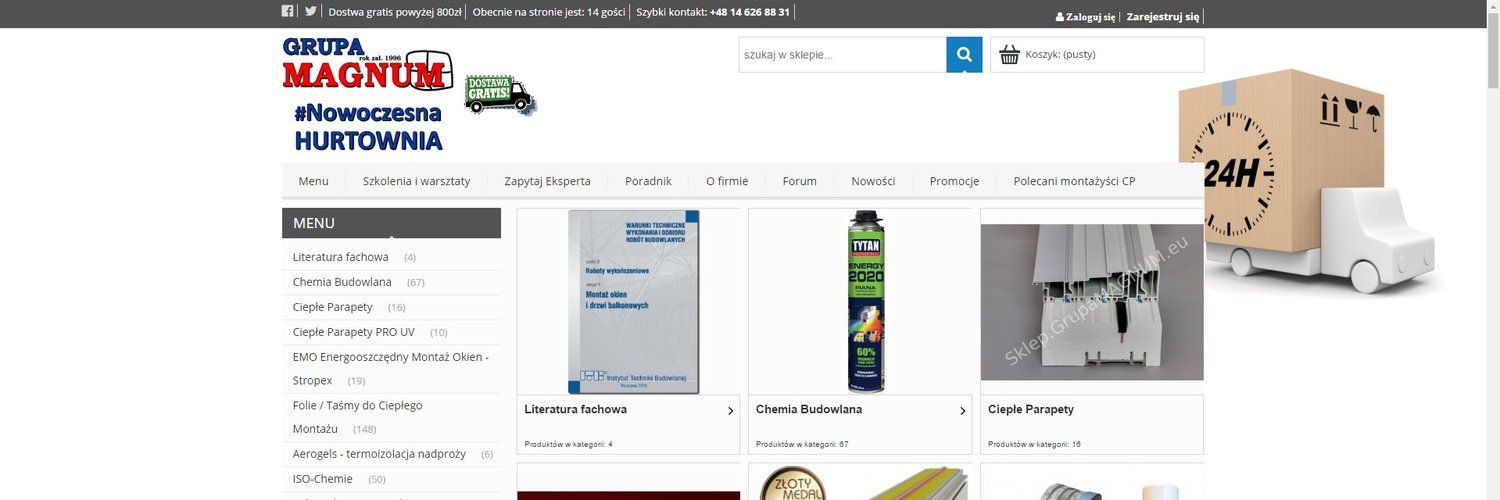Viewport: 1500px width, 500px height.
Task: Open the Ciepłe Parapety product thumbnail
Action: click(x=1092, y=302)
